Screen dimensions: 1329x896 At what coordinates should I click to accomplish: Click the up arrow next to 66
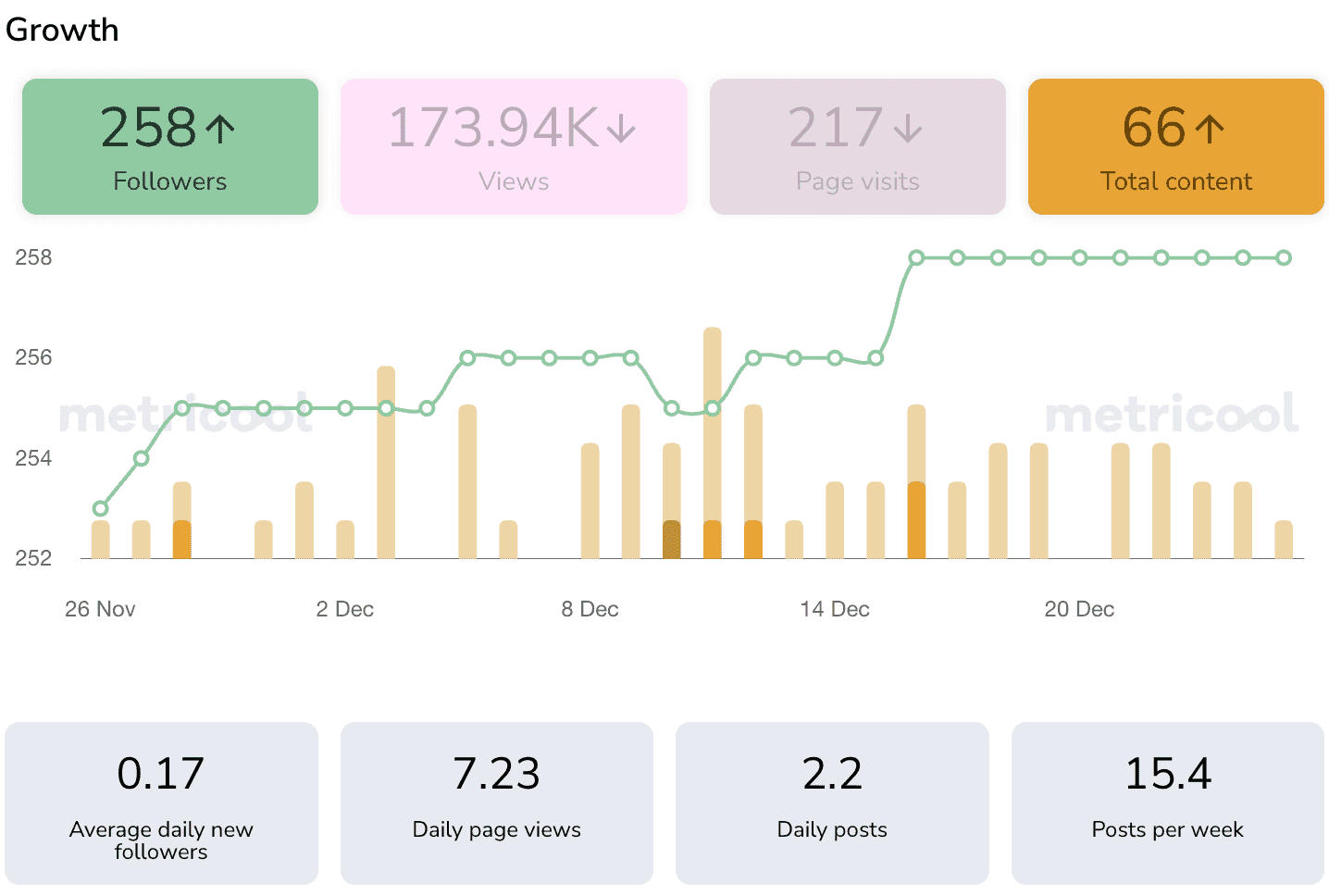point(1209,129)
